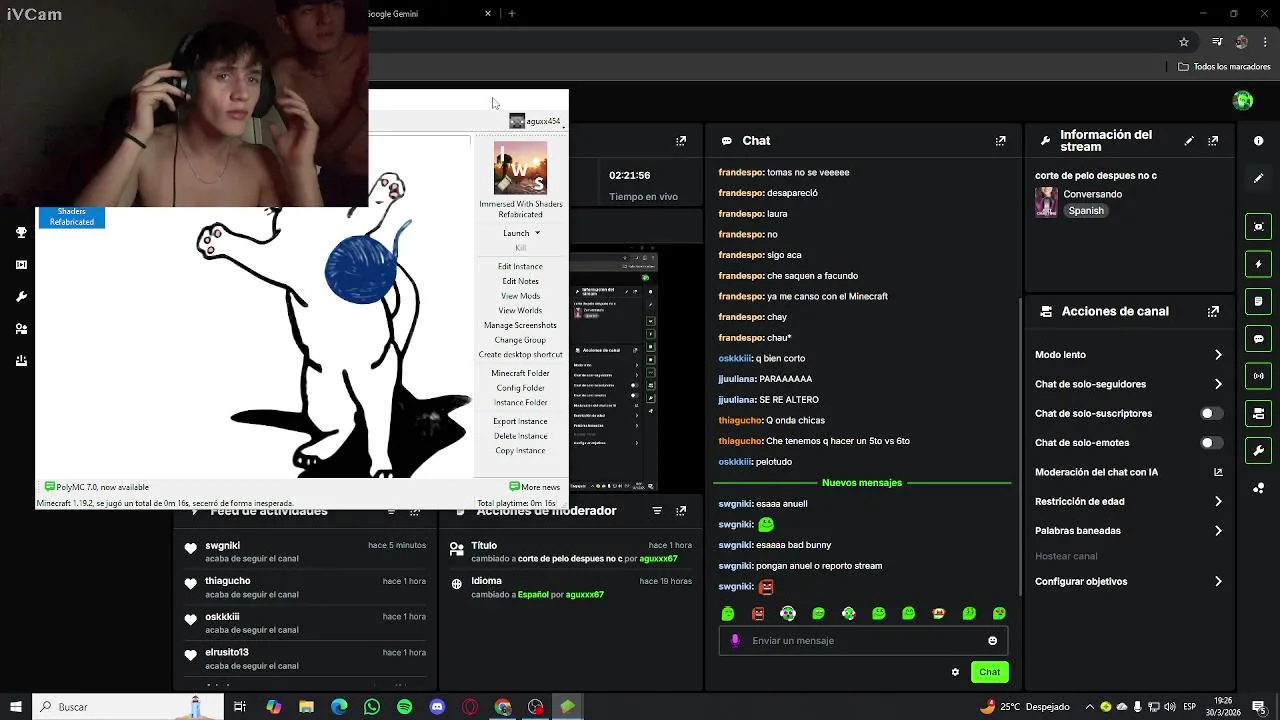This screenshot has height=720, width=1280.
Task: Expand Configurar objetivos options
Action: pyautogui.click(x=1218, y=581)
